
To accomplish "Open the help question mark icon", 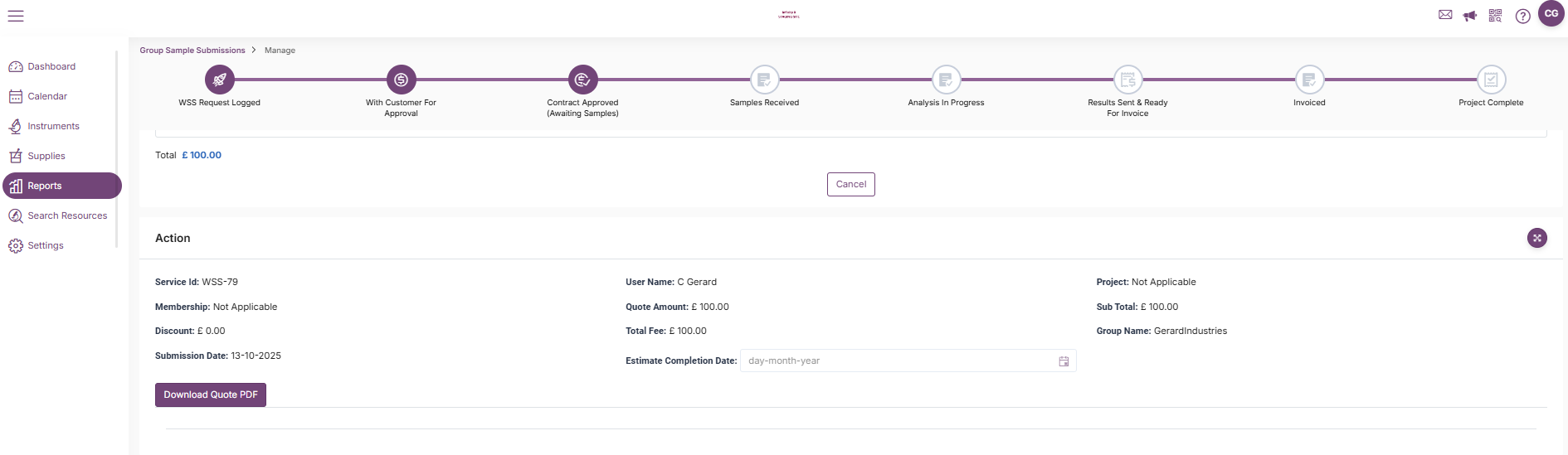I will (1522, 16).
